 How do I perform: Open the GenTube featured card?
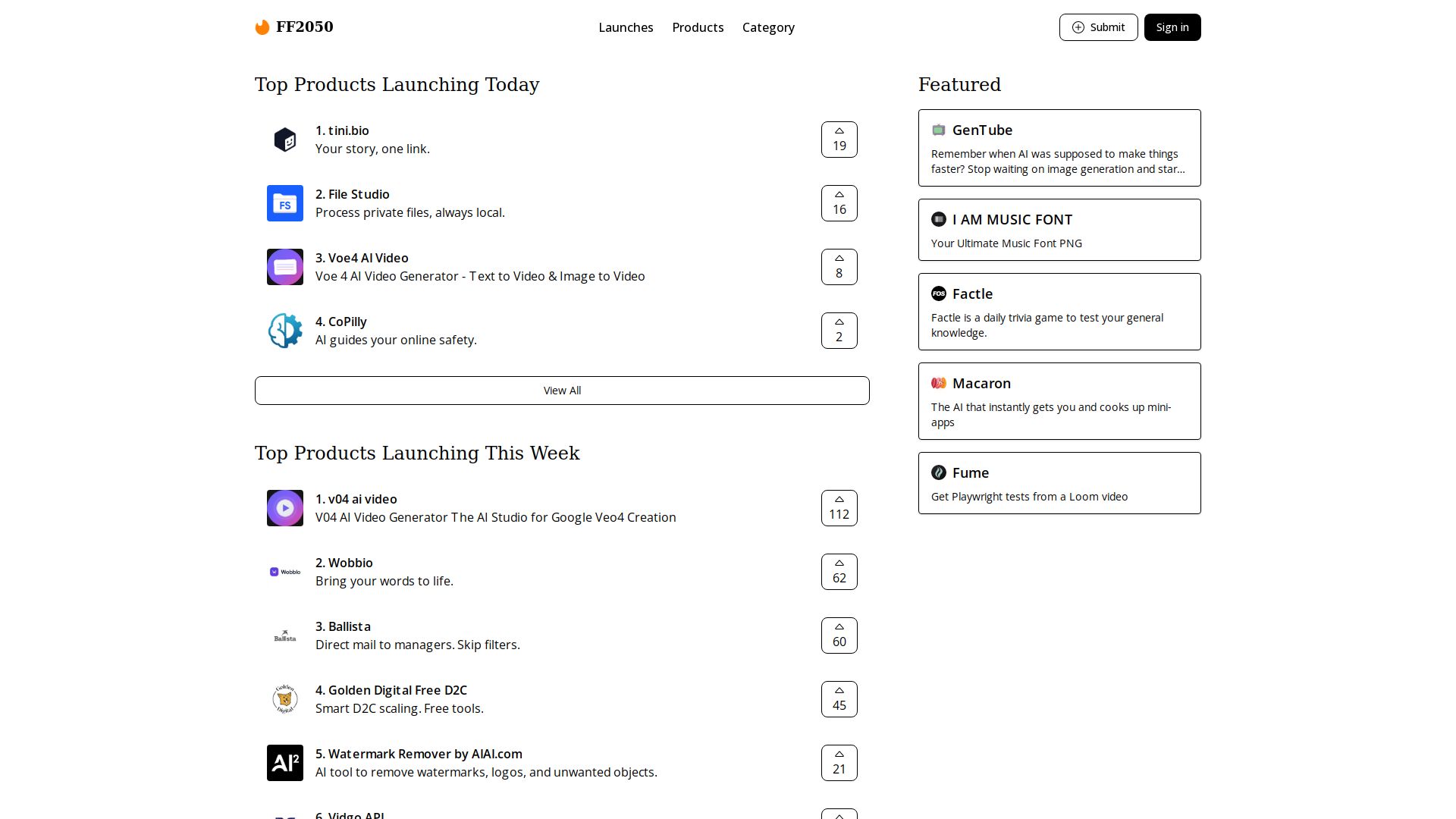[1059, 148]
